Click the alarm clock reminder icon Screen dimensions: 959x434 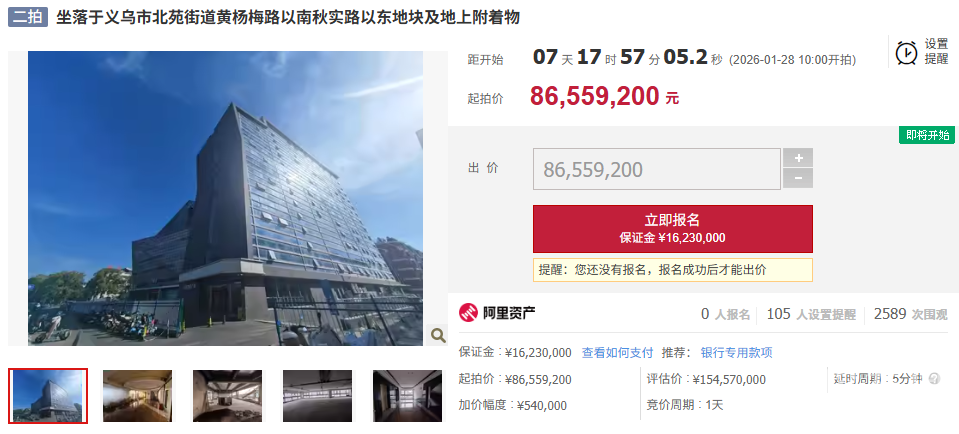[x=906, y=53]
